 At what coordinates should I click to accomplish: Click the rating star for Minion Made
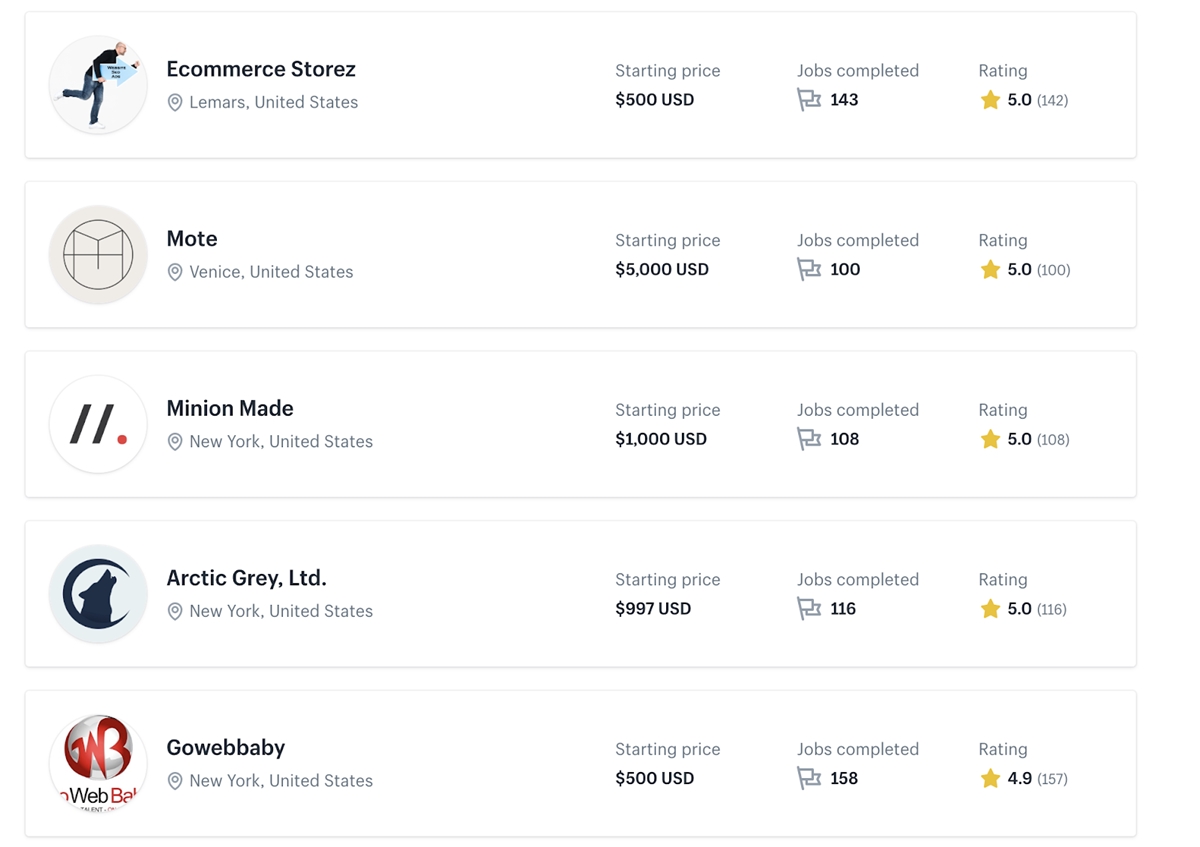(990, 439)
